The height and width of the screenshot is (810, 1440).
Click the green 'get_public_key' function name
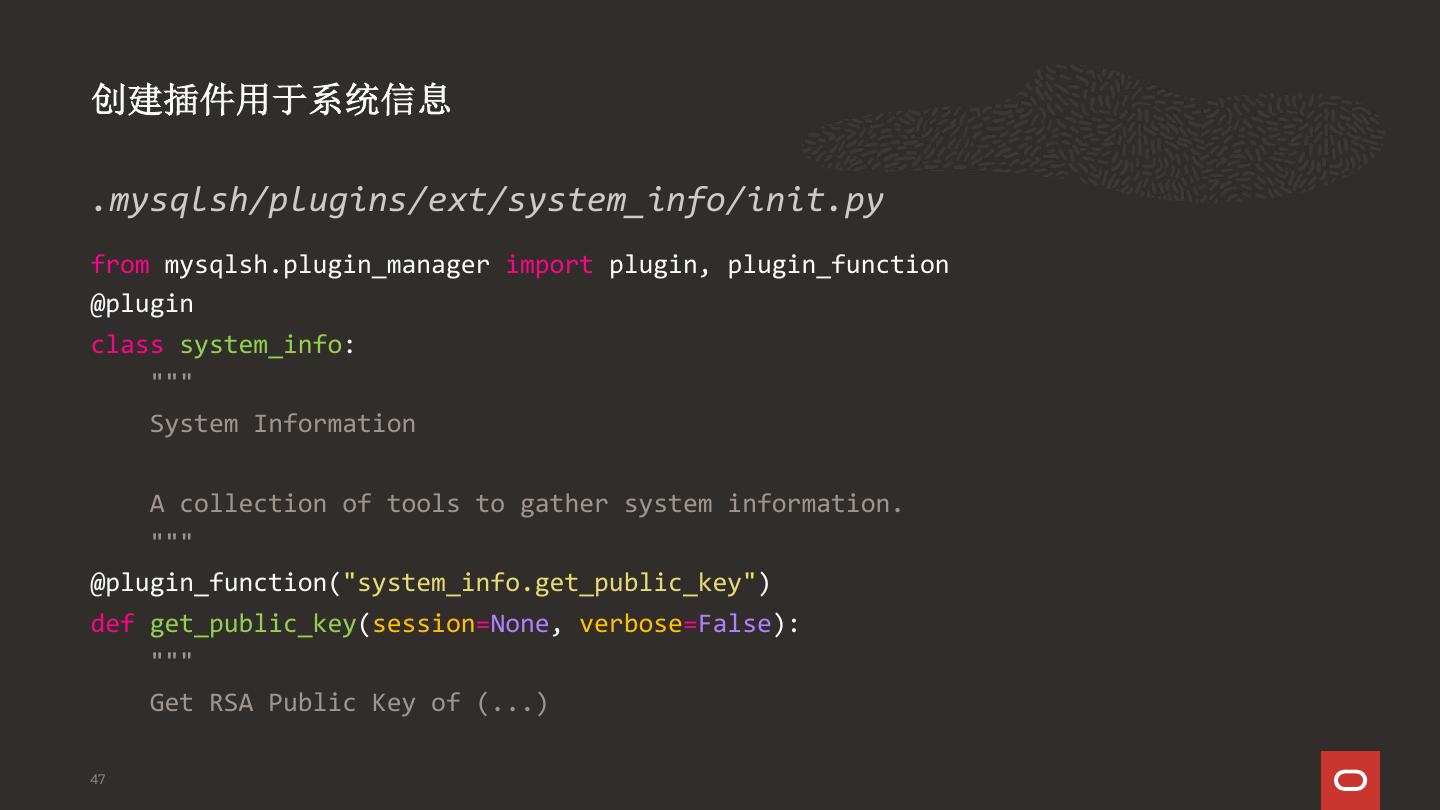pos(253,624)
